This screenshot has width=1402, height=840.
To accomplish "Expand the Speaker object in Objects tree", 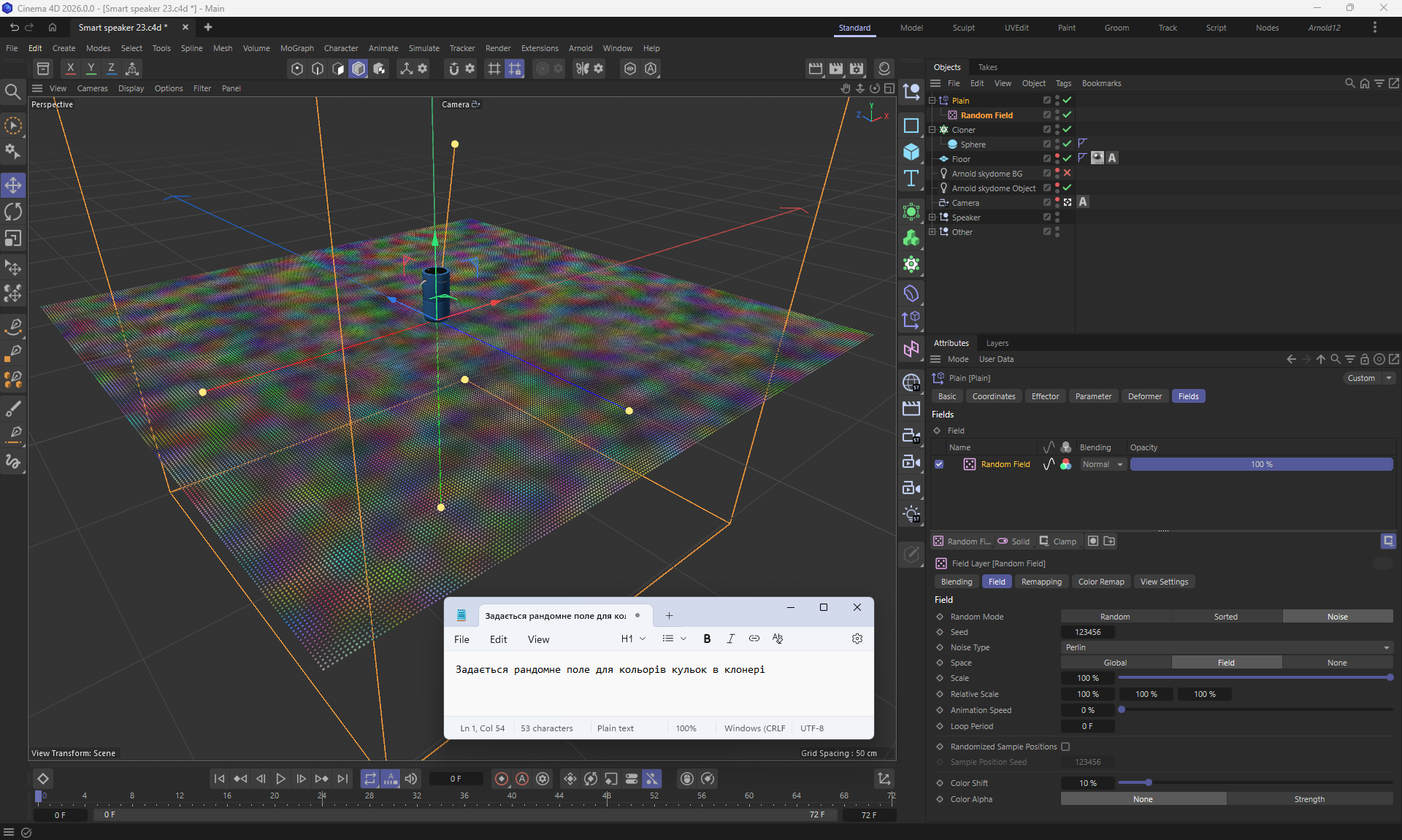I will click(932, 217).
